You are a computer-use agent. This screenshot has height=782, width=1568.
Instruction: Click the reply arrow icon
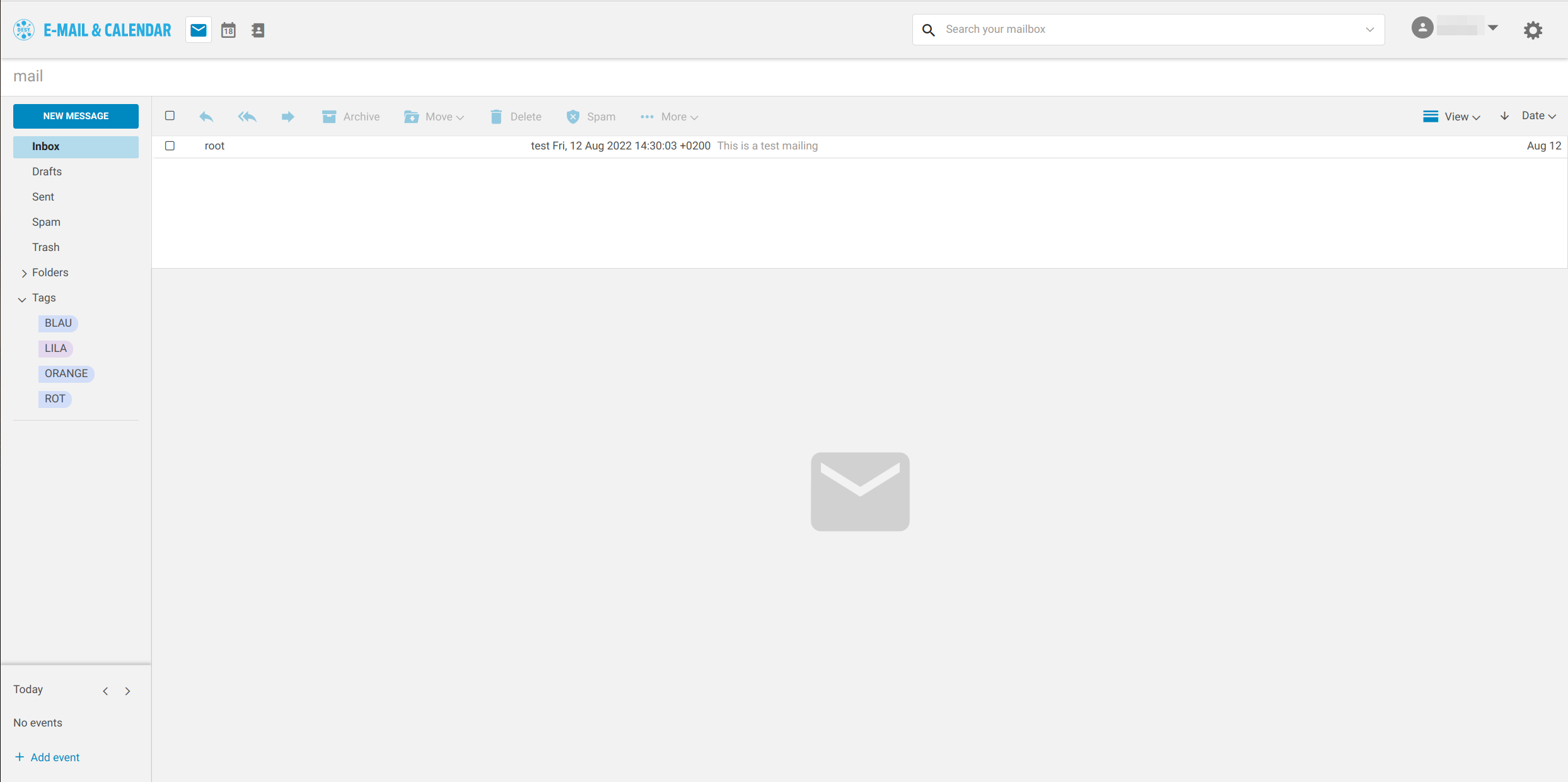coord(206,117)
